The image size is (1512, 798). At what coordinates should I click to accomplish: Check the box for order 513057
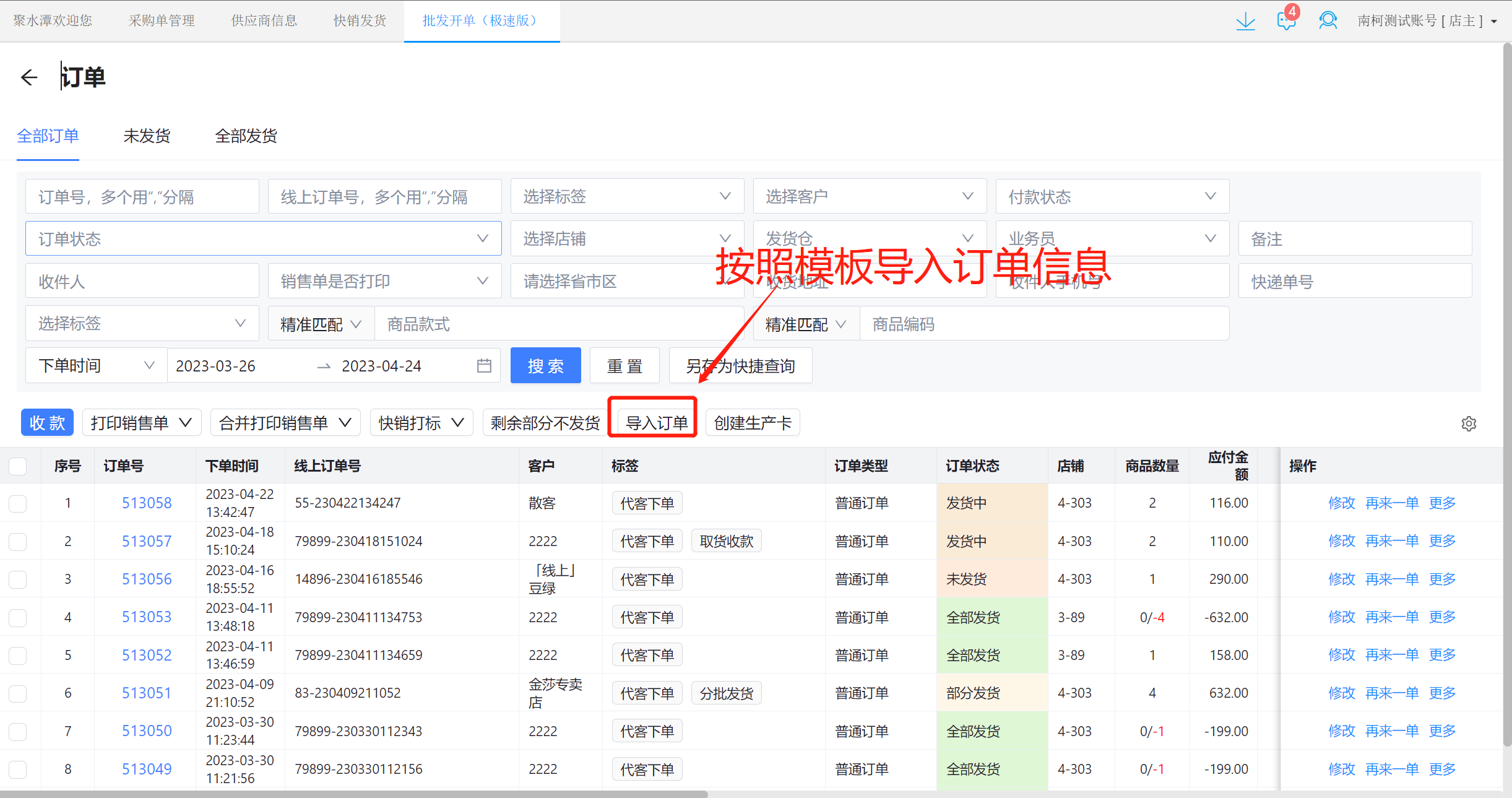tap(18, 542)
